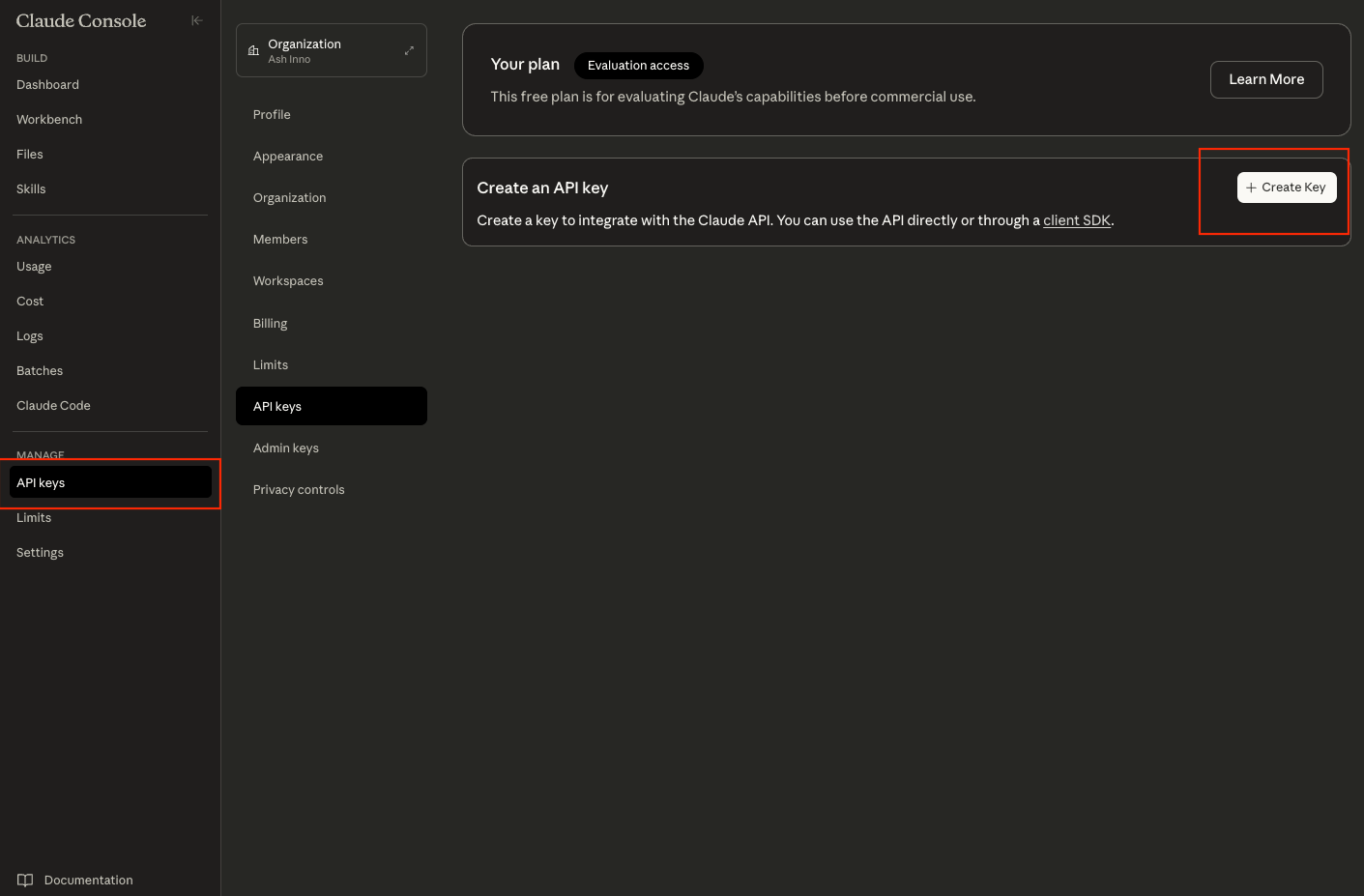Click the Learn More button

coord(1265,79)
